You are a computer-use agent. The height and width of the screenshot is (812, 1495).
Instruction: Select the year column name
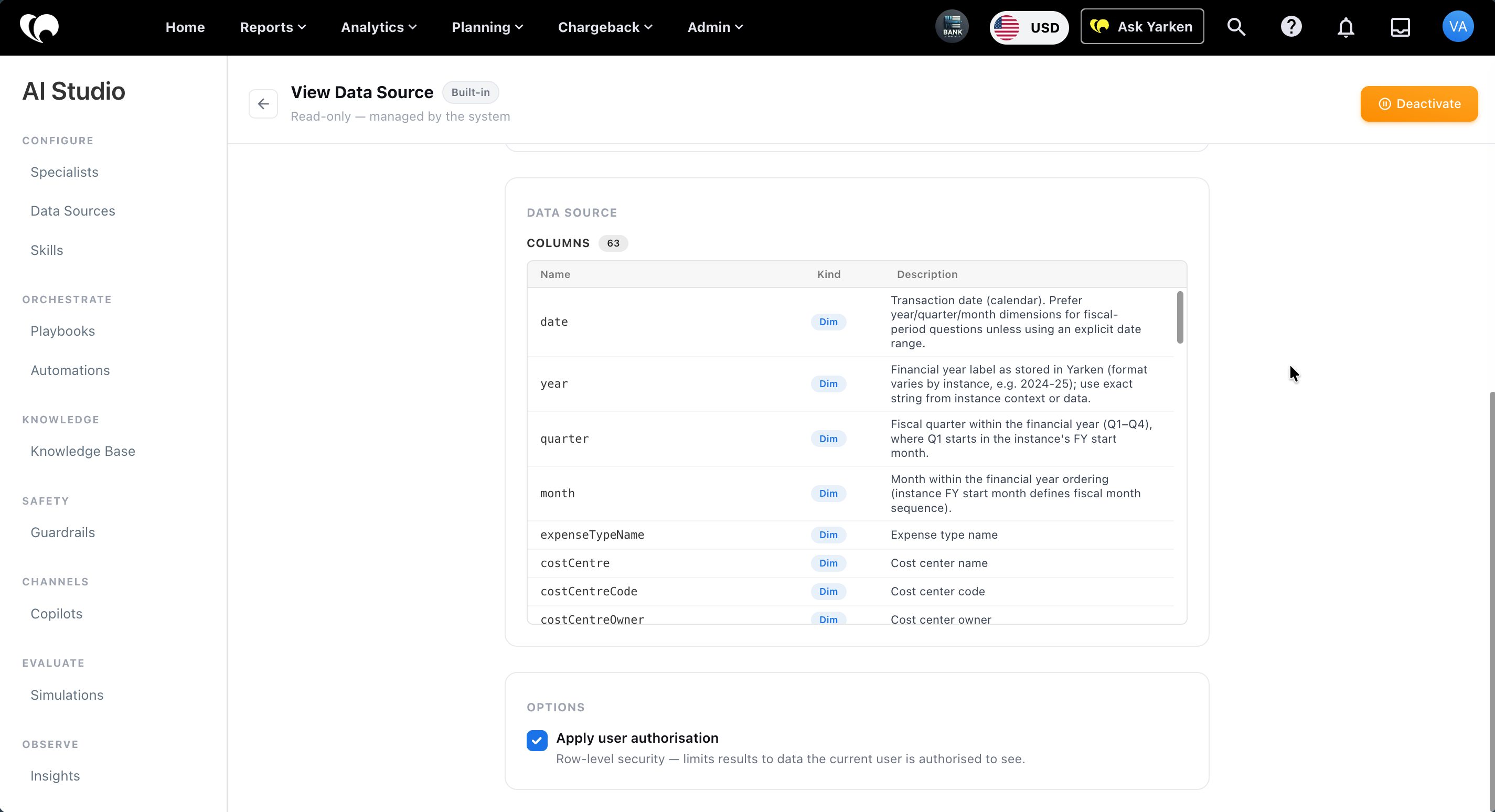pos(553,383)
